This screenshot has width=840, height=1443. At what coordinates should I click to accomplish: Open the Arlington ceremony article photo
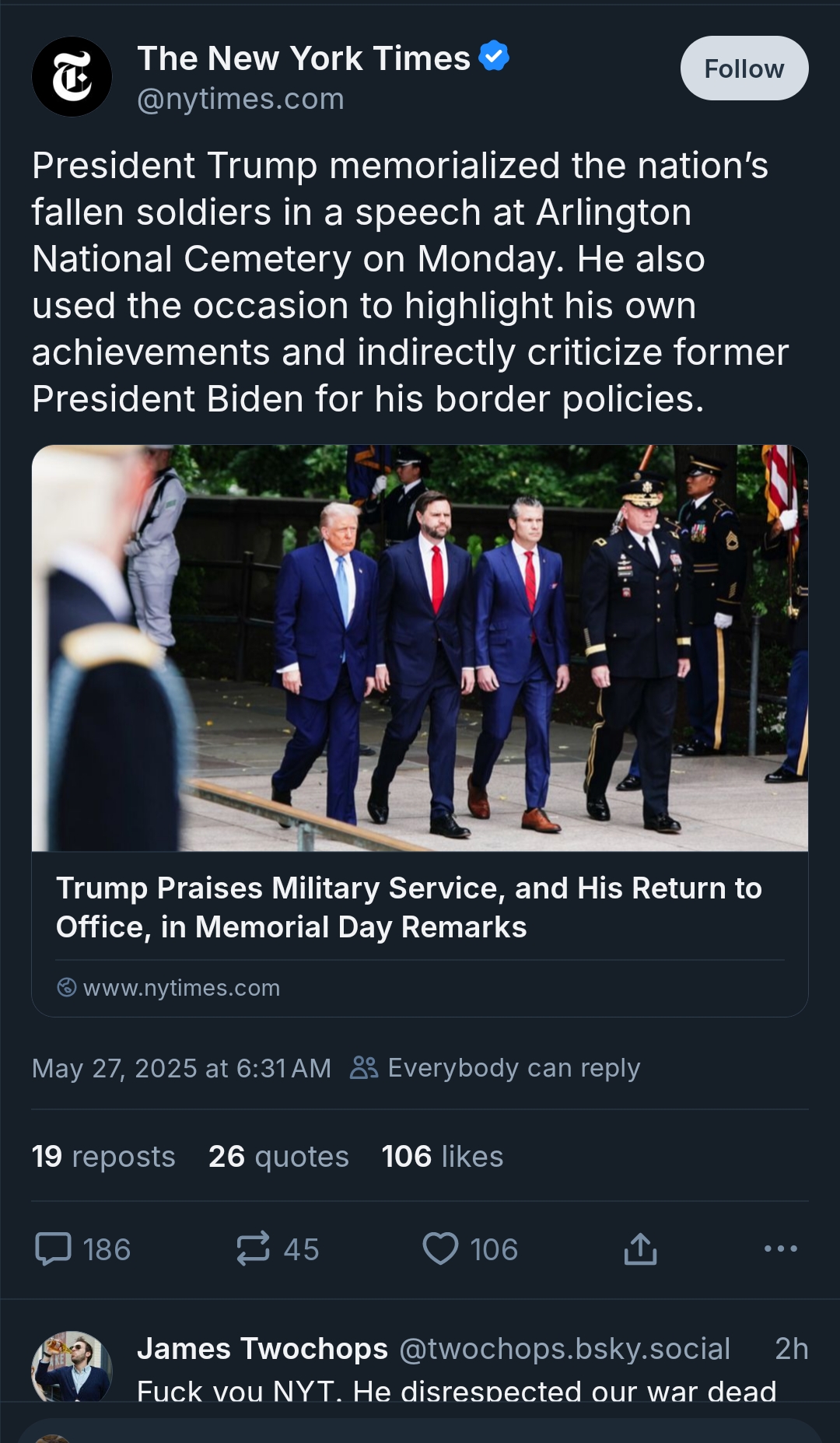pos(420,647)
